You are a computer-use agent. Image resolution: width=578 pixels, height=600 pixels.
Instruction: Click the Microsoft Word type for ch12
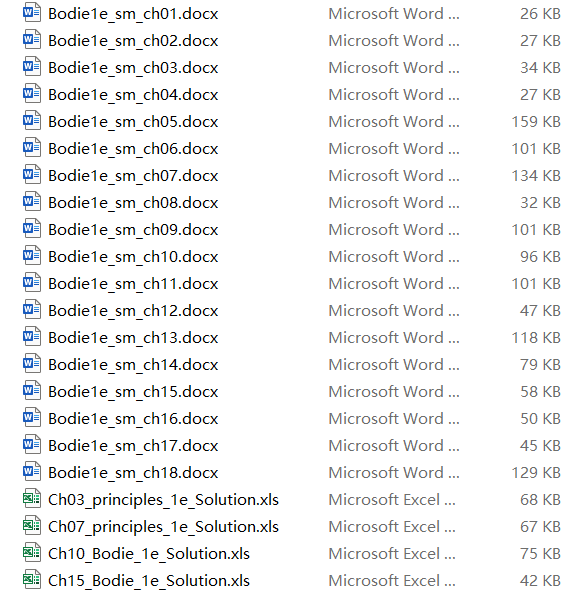(x=394, y=310)
